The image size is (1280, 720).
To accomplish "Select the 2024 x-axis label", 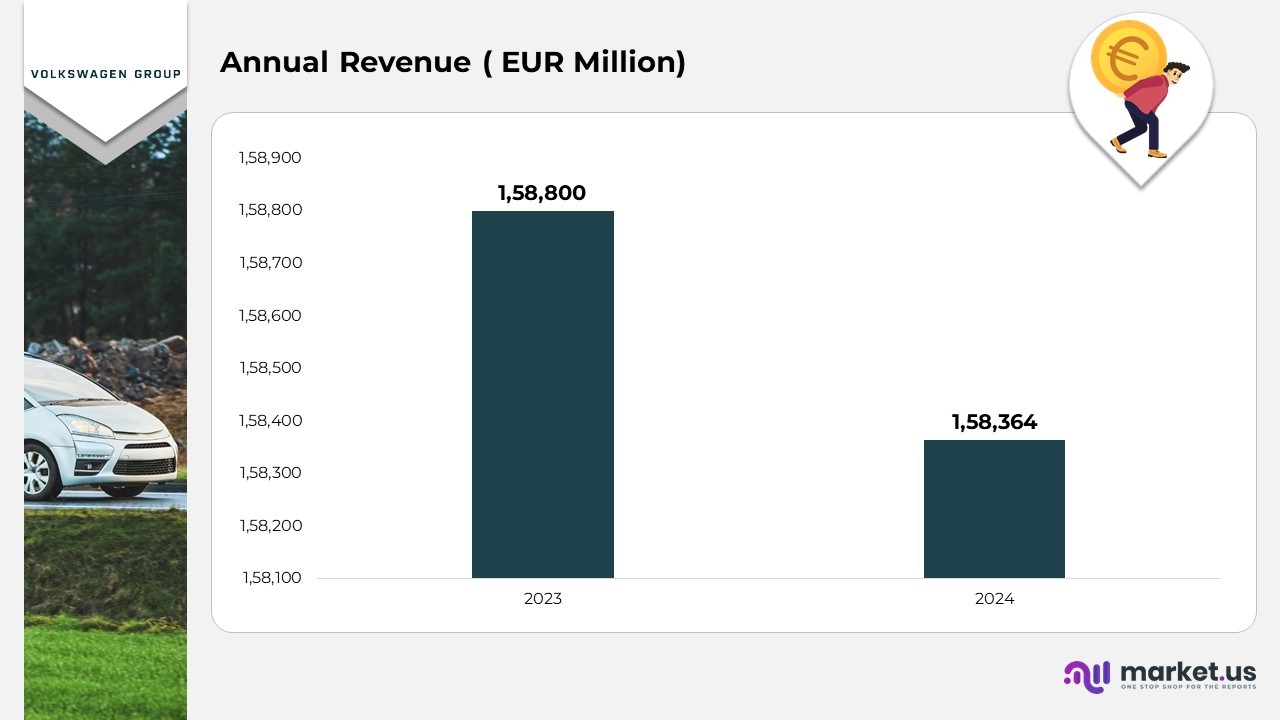I will [x=994, y=599].
